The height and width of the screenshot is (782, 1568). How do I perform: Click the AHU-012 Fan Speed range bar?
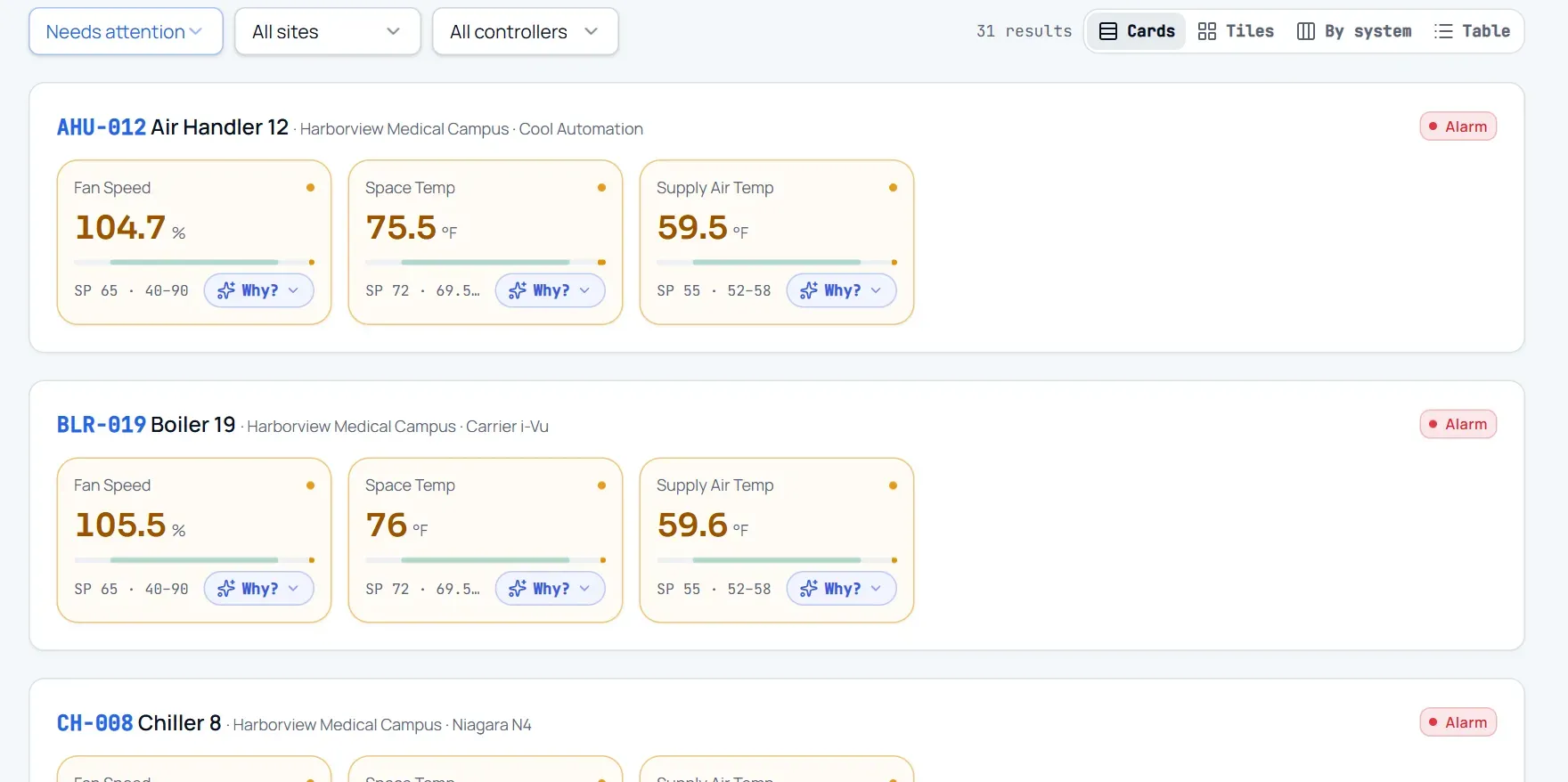coord(194,263)
